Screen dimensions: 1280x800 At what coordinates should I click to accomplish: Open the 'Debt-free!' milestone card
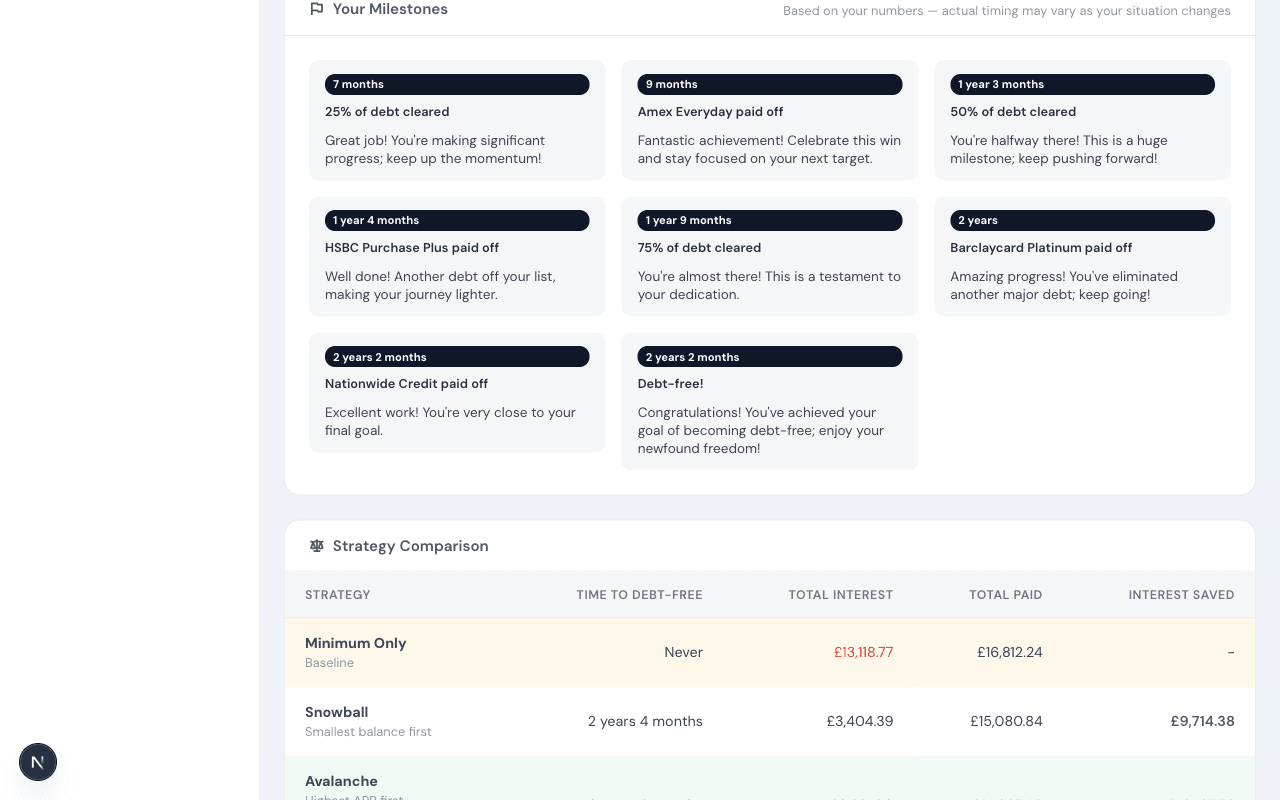click(770, 401)
